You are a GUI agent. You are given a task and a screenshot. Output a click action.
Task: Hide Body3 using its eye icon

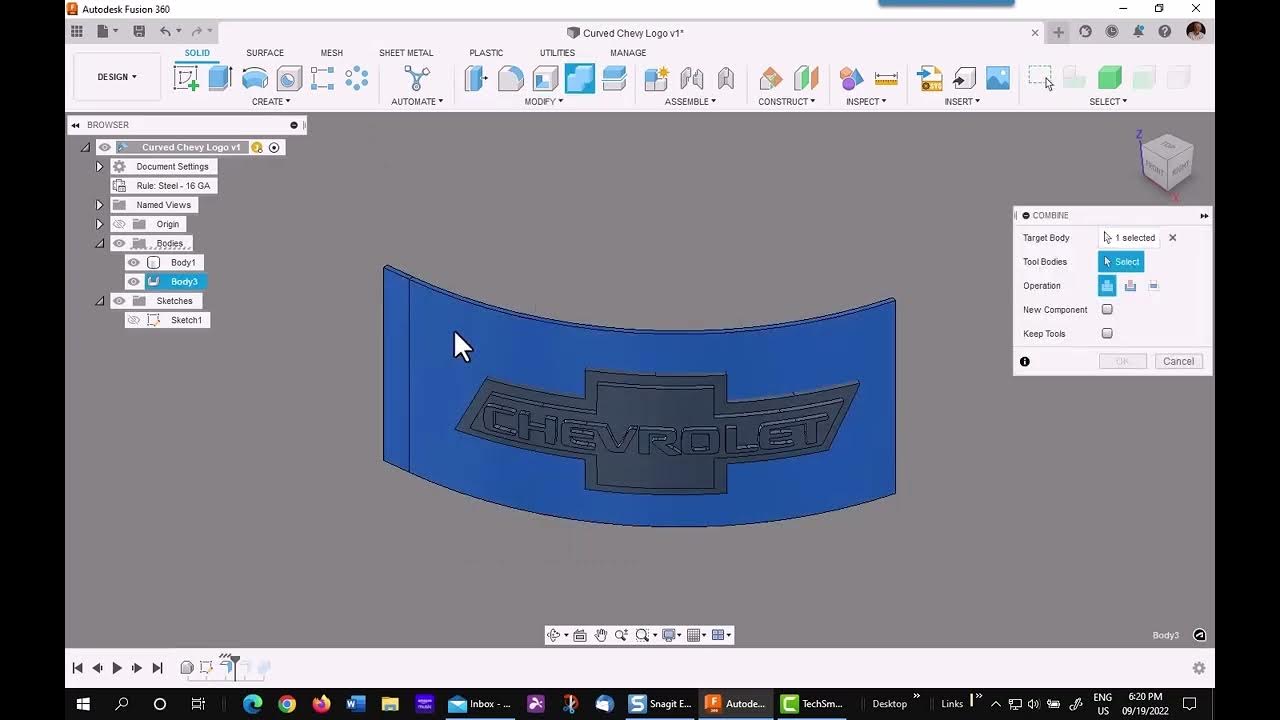[134, 281]
